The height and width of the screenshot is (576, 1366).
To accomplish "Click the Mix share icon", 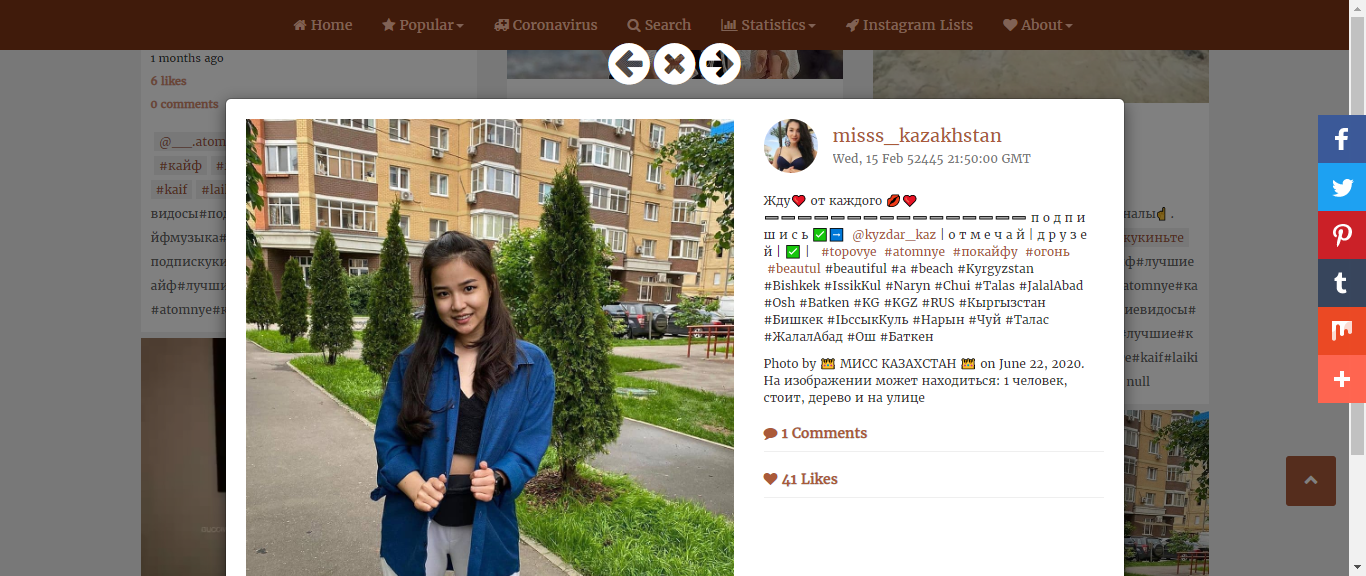I will coord(1342,331).
